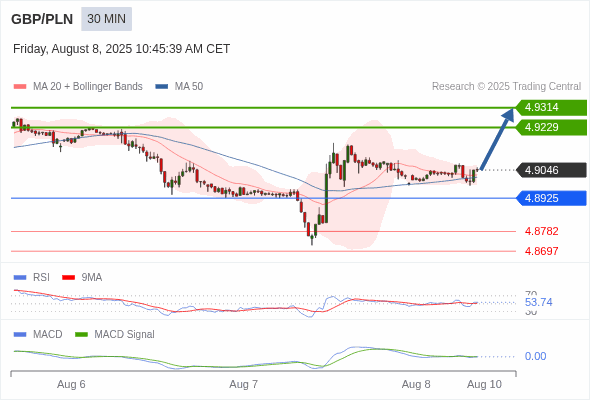Click the 4.8697 support level value
590x400 pixels.
pyautogui.click(x=541, y=251)
